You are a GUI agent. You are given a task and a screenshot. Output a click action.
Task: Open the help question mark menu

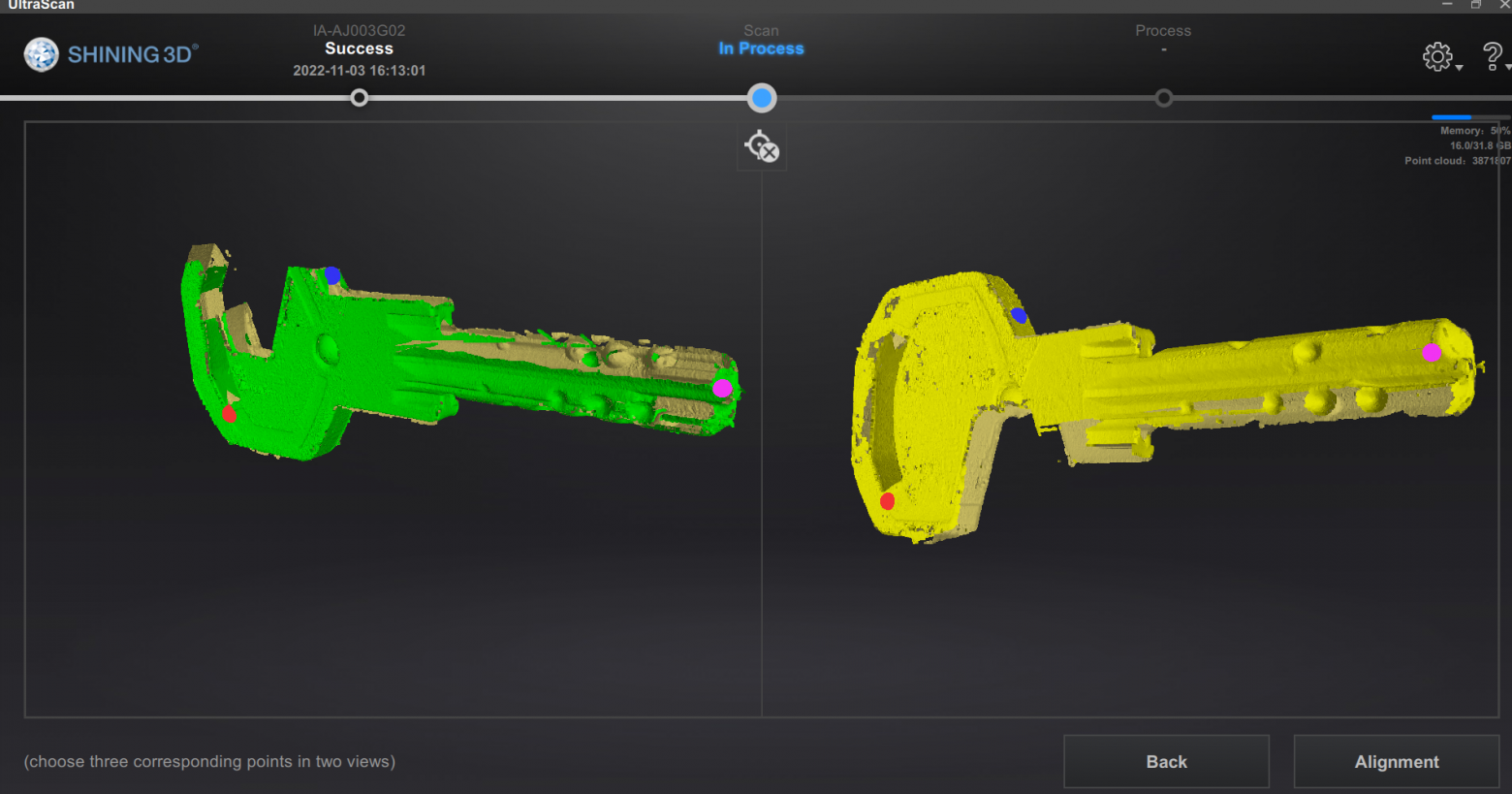point(1492,56)
